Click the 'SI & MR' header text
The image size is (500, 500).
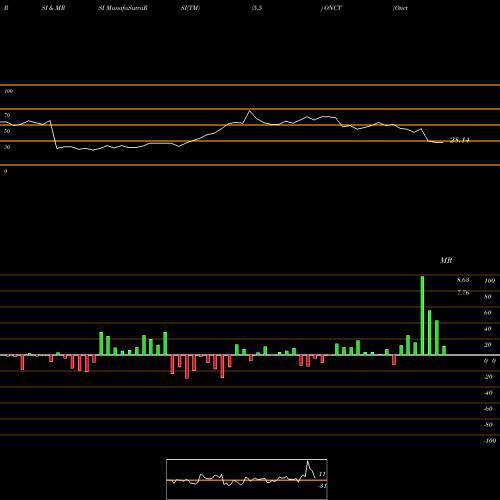pos(53,8)
